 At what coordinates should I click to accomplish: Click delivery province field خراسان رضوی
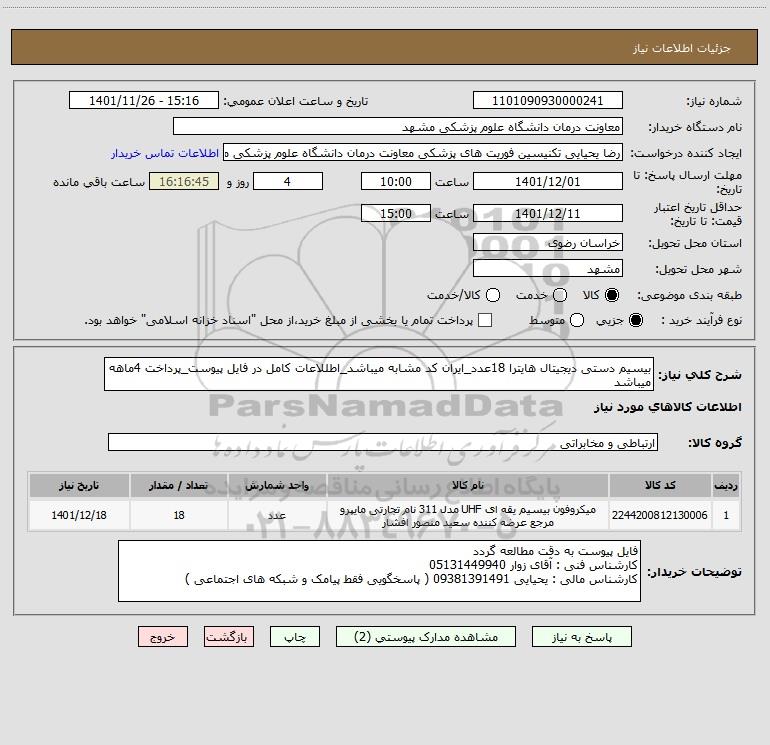pos(548,242)
